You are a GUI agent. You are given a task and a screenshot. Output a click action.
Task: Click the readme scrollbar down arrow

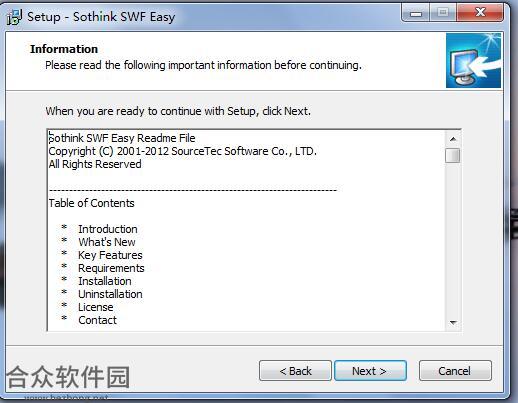453,322
